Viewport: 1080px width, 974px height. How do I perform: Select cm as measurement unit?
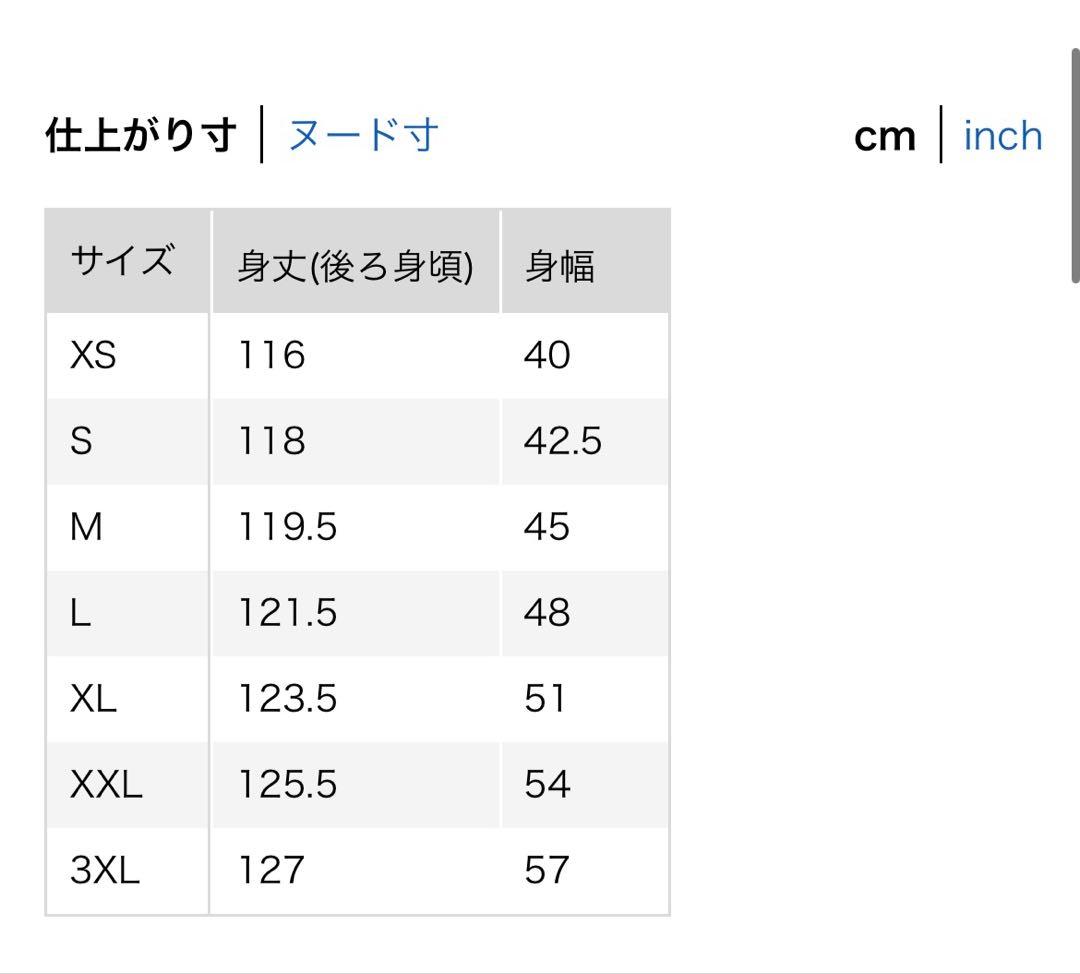885,136
